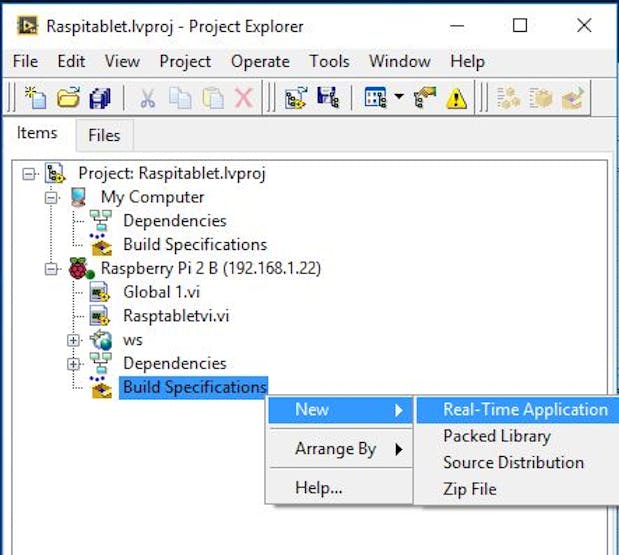This screenshot has height=555, width=619.
Task: Click the Filter project view icon
Action: tap(375, 98)
